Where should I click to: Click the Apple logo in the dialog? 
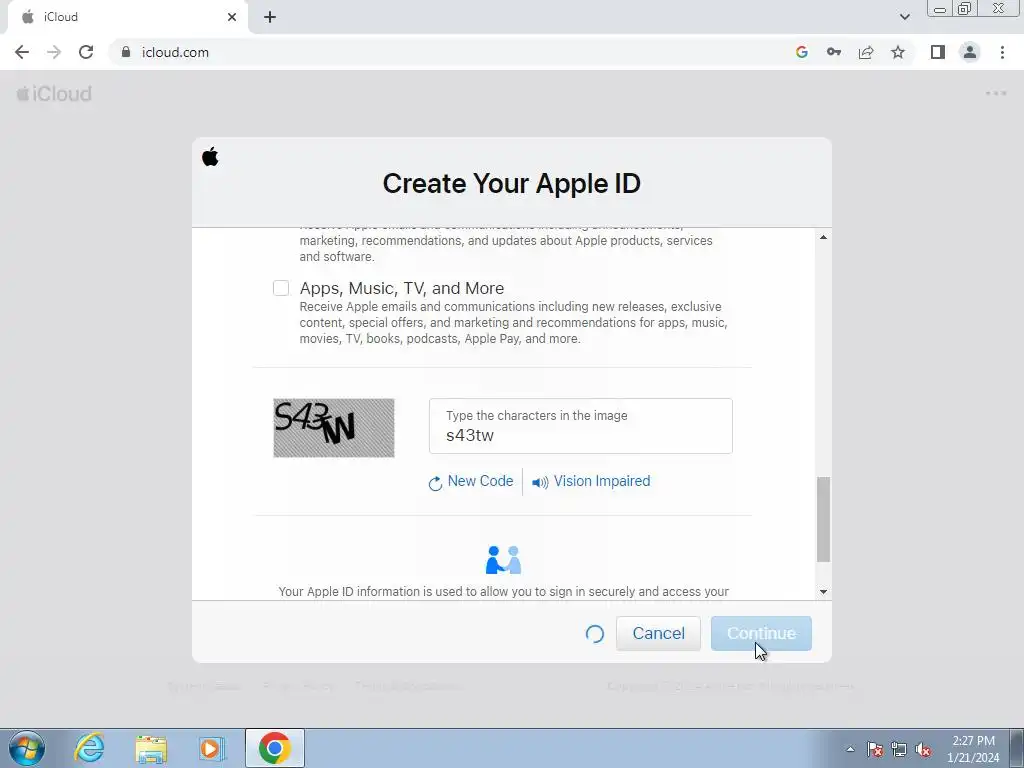[x=210, y=157]
